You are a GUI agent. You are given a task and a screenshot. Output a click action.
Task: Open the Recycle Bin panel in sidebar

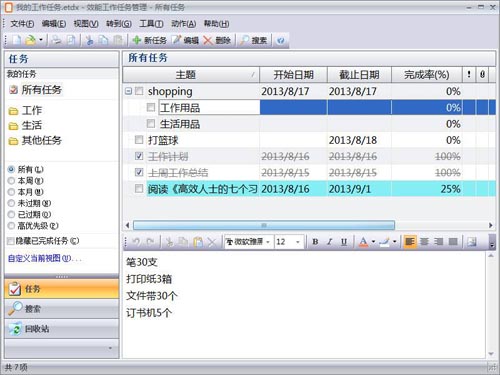click(62, 329)
